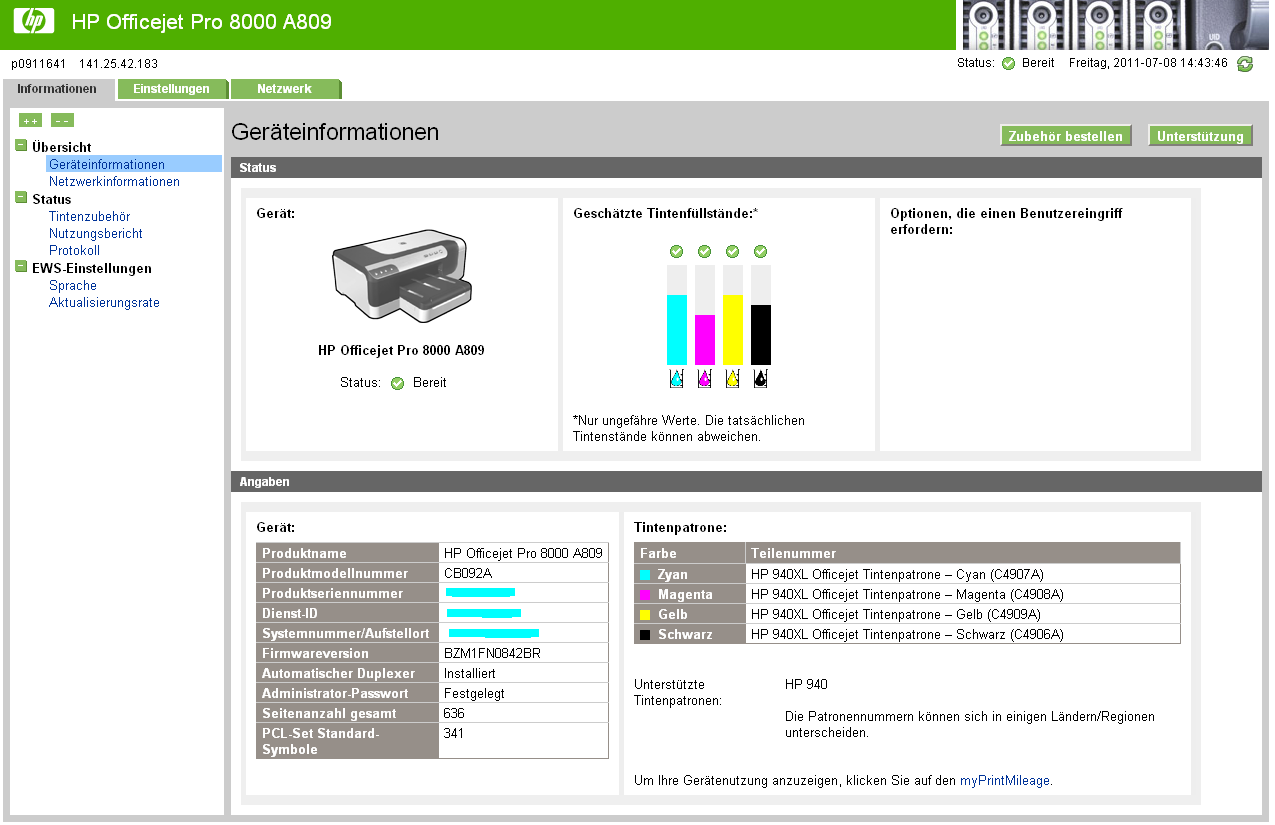
Task: Expand all menu sections with ++ button
Action: pos(31,120)
